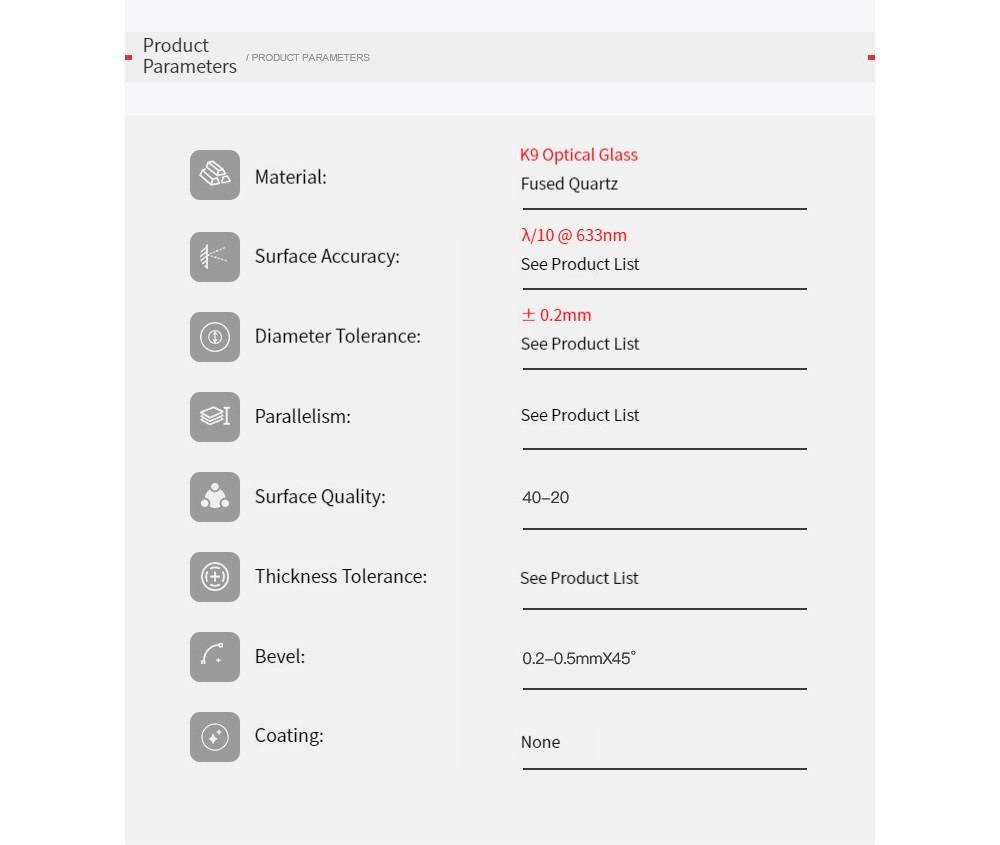
Task: Select the Coating sparkle icon
Action: (215, 737)
